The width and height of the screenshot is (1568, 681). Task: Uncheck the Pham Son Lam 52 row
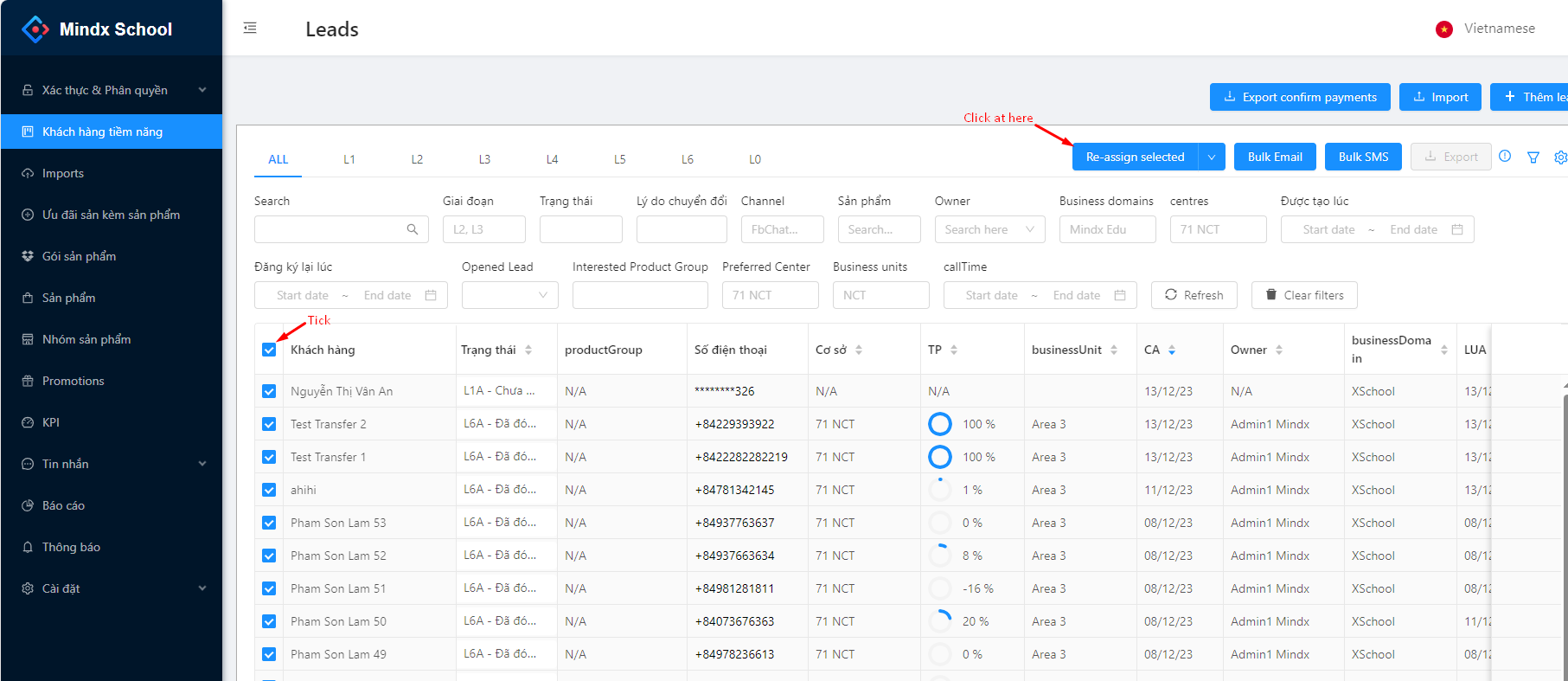pyautogui.click(x=269, y=556)
